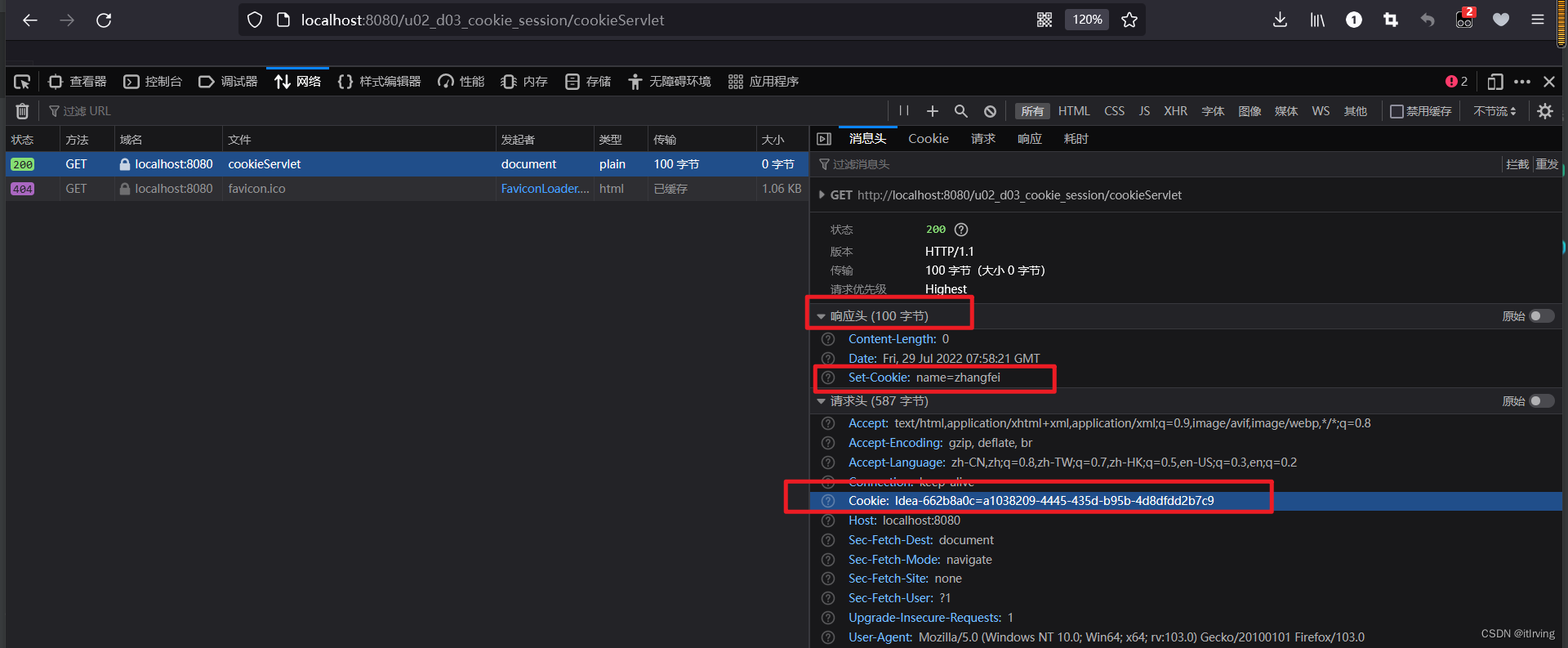Open network search with the magnifier icon
Viewport: 1568px width, 648px height.
961,111
